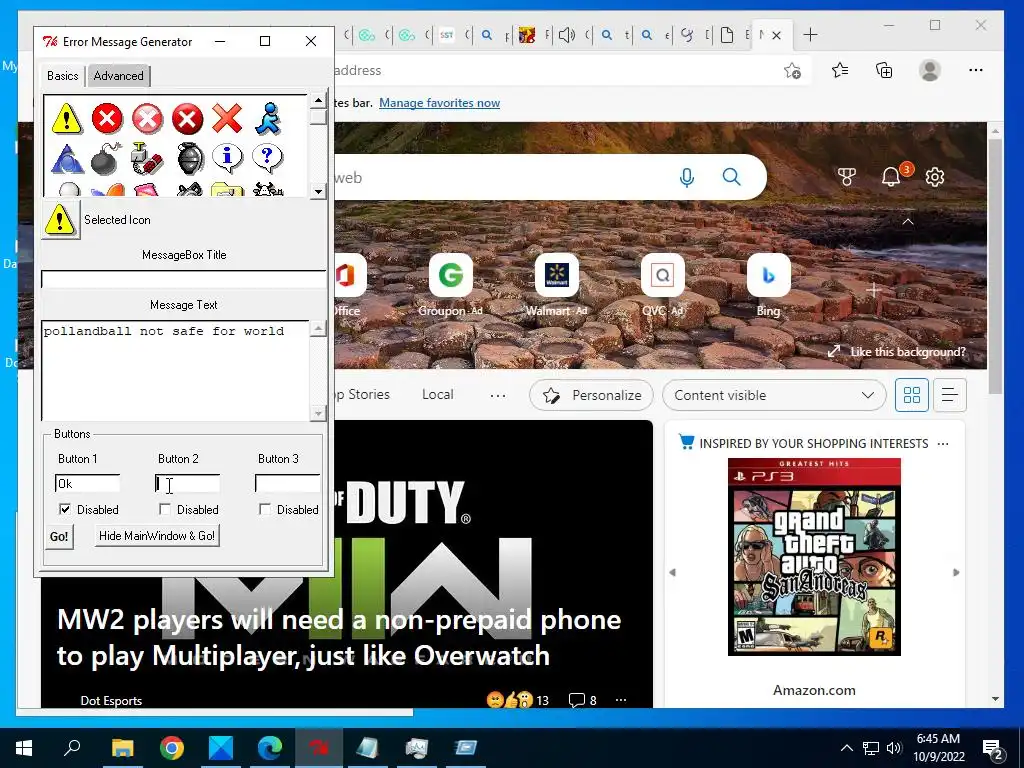Click the Button 3 text field
The width and height of the screenshot is (1024, 768).
point(287,483)
